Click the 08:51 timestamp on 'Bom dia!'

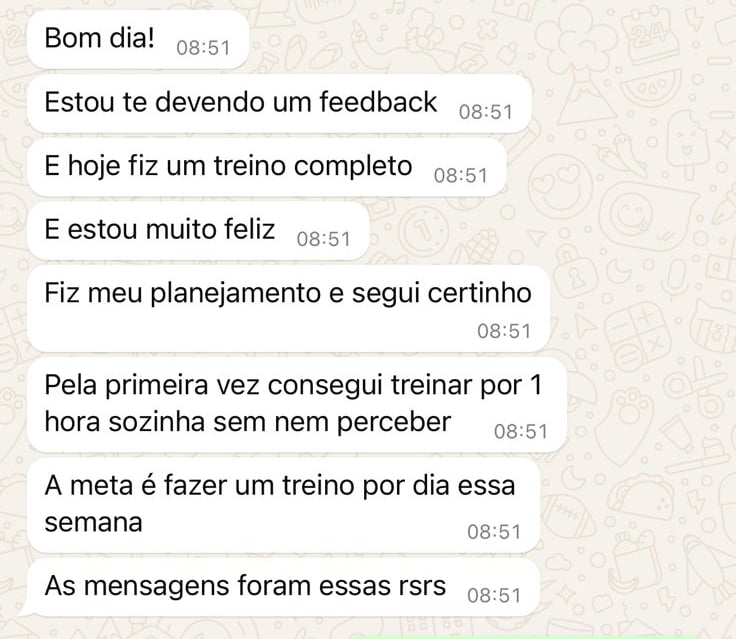pyautogui.click(x=203, y=48)
